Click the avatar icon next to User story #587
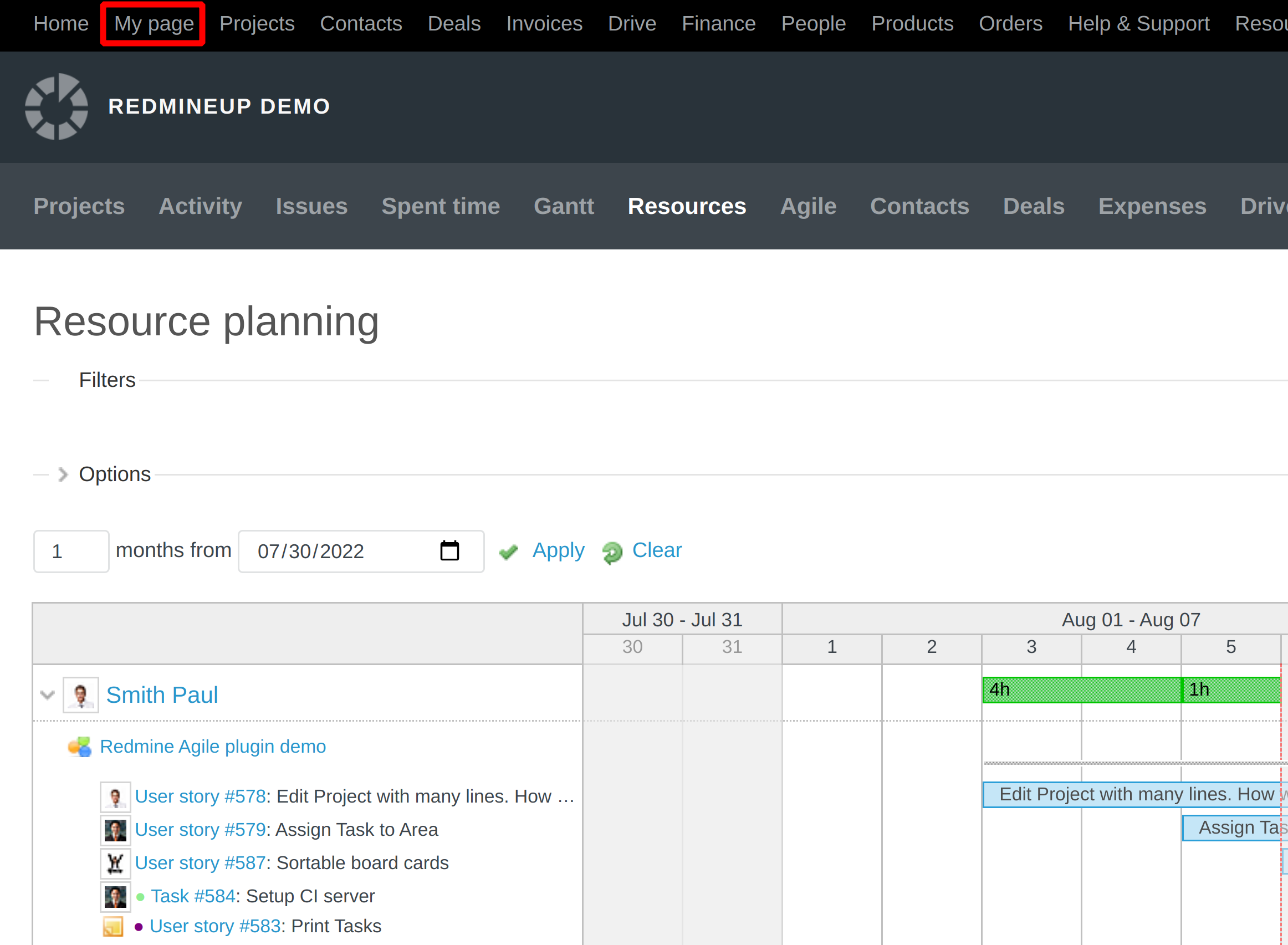Screen dimensions: 1288x945 pos(115,862)
